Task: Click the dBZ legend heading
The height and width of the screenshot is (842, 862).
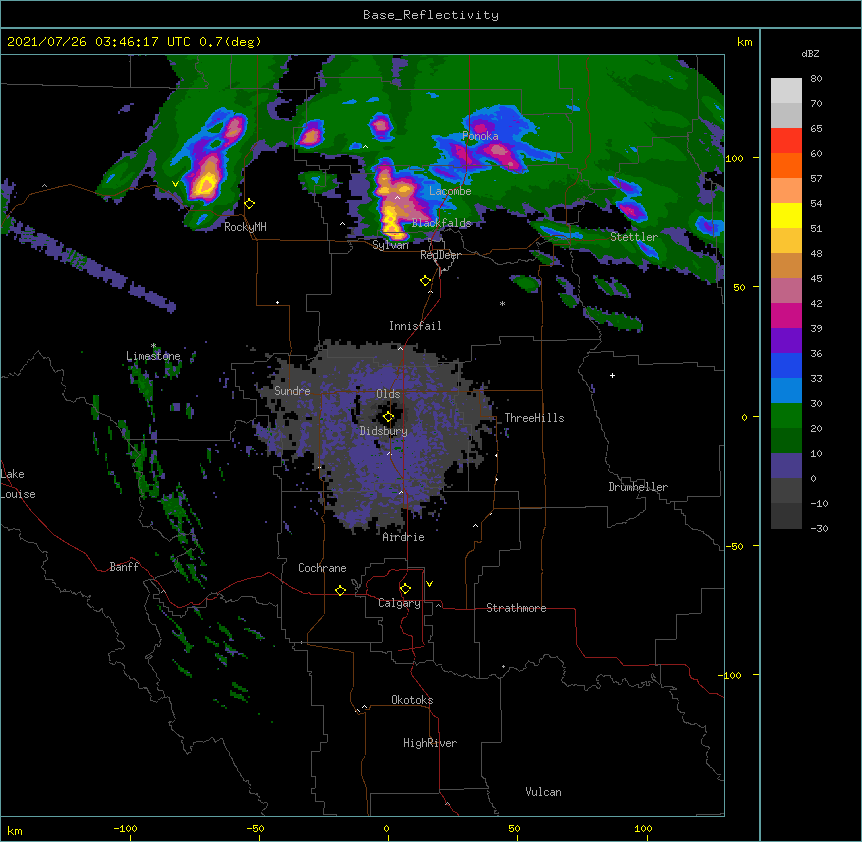Action: tap(810, 53)
